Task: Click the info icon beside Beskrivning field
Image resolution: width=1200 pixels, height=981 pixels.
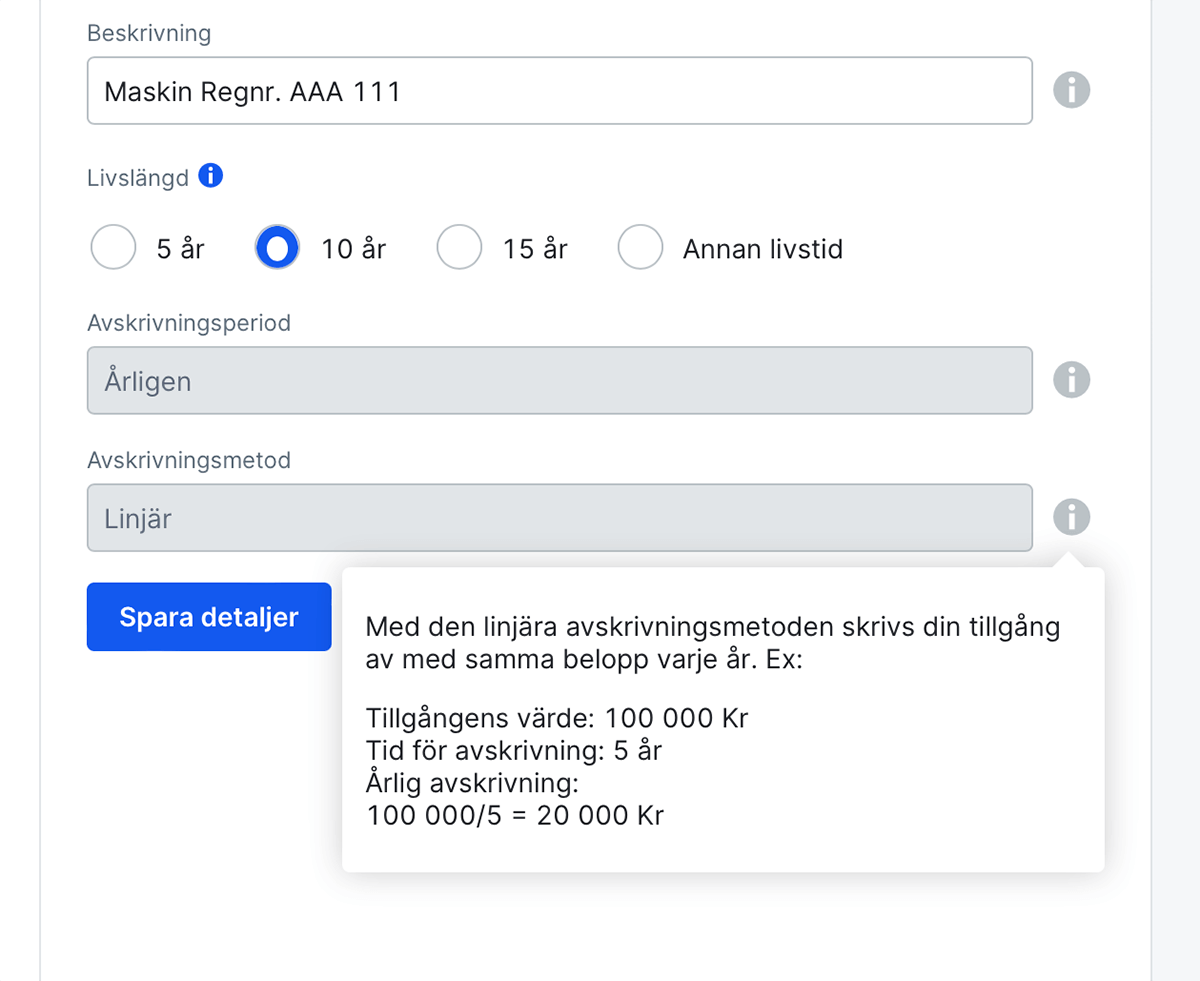Action: pos(1071,90)
